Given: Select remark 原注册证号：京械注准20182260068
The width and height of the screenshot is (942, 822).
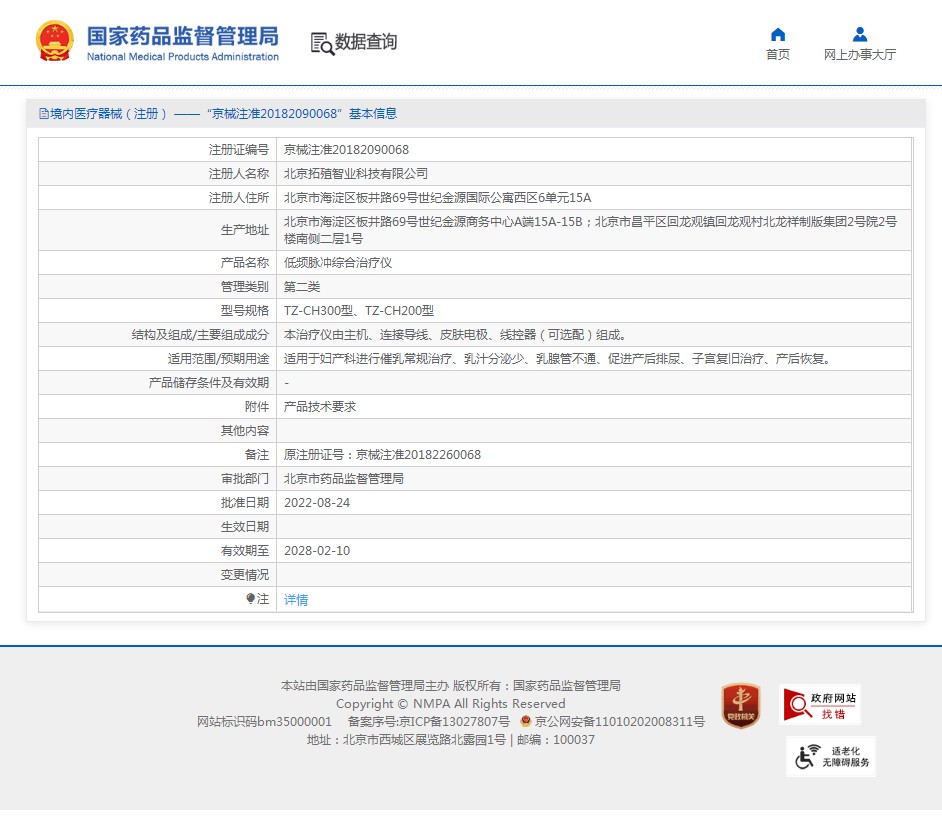Looking at the screenshot, I should (x=382, y=455).
